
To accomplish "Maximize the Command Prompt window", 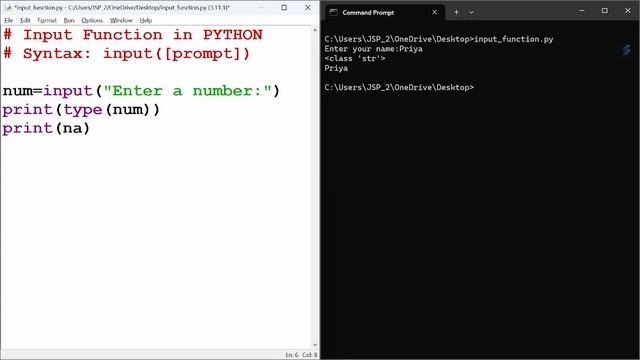I will 604,11.
